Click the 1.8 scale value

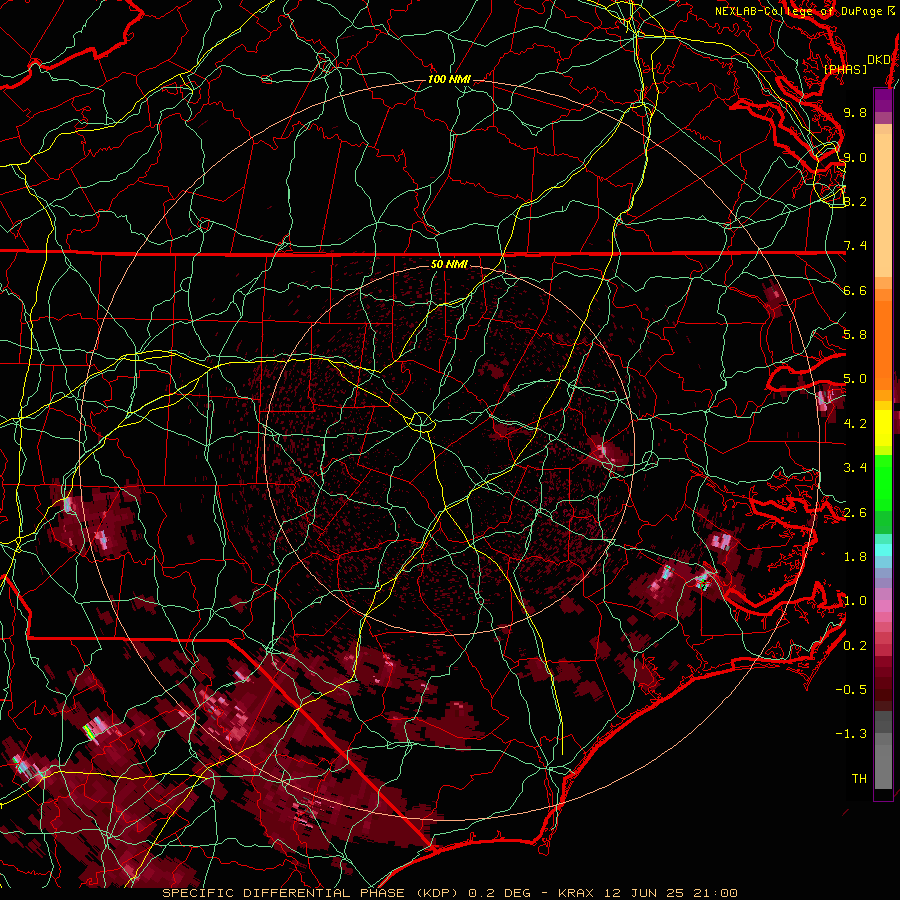(x=855, y=557)
